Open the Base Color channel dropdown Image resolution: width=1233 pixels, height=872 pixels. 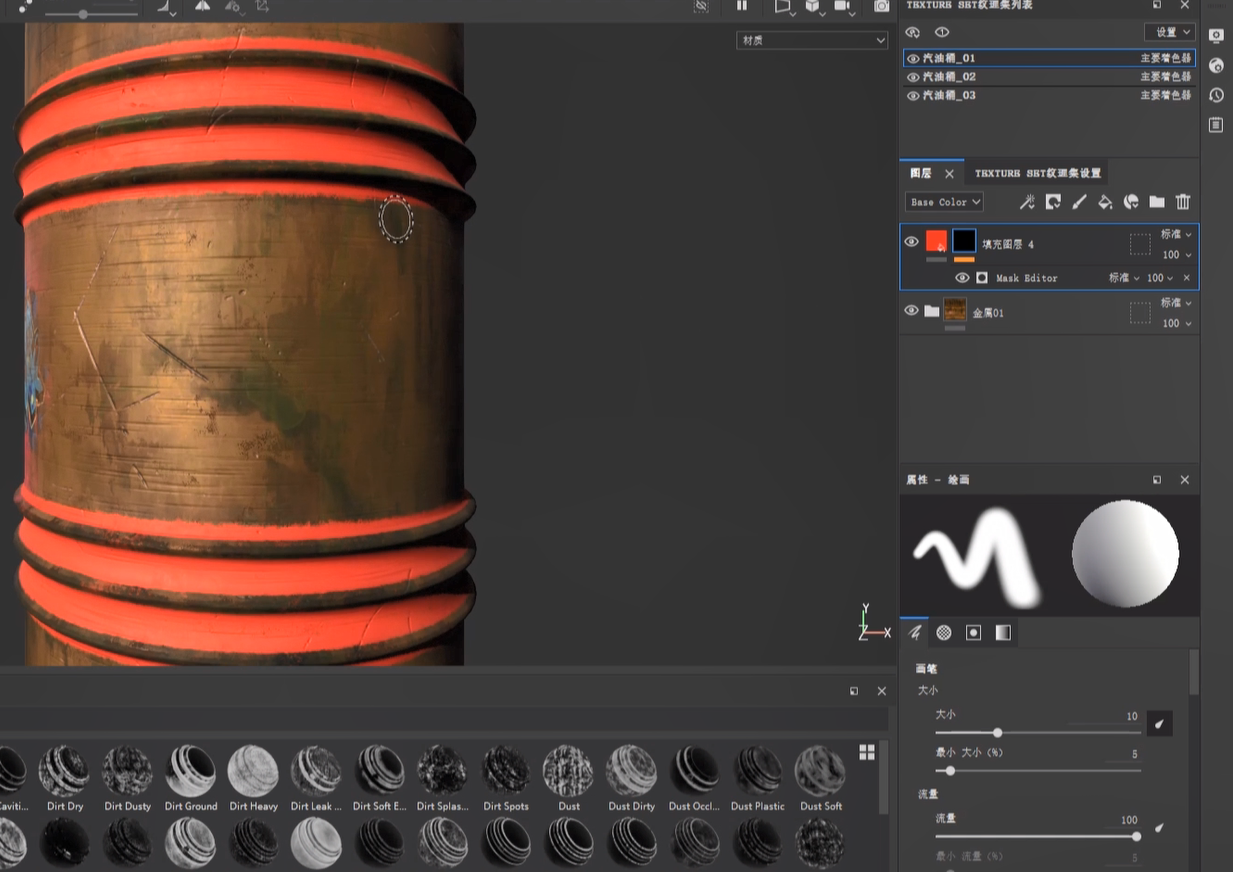(x=944, y=202)
